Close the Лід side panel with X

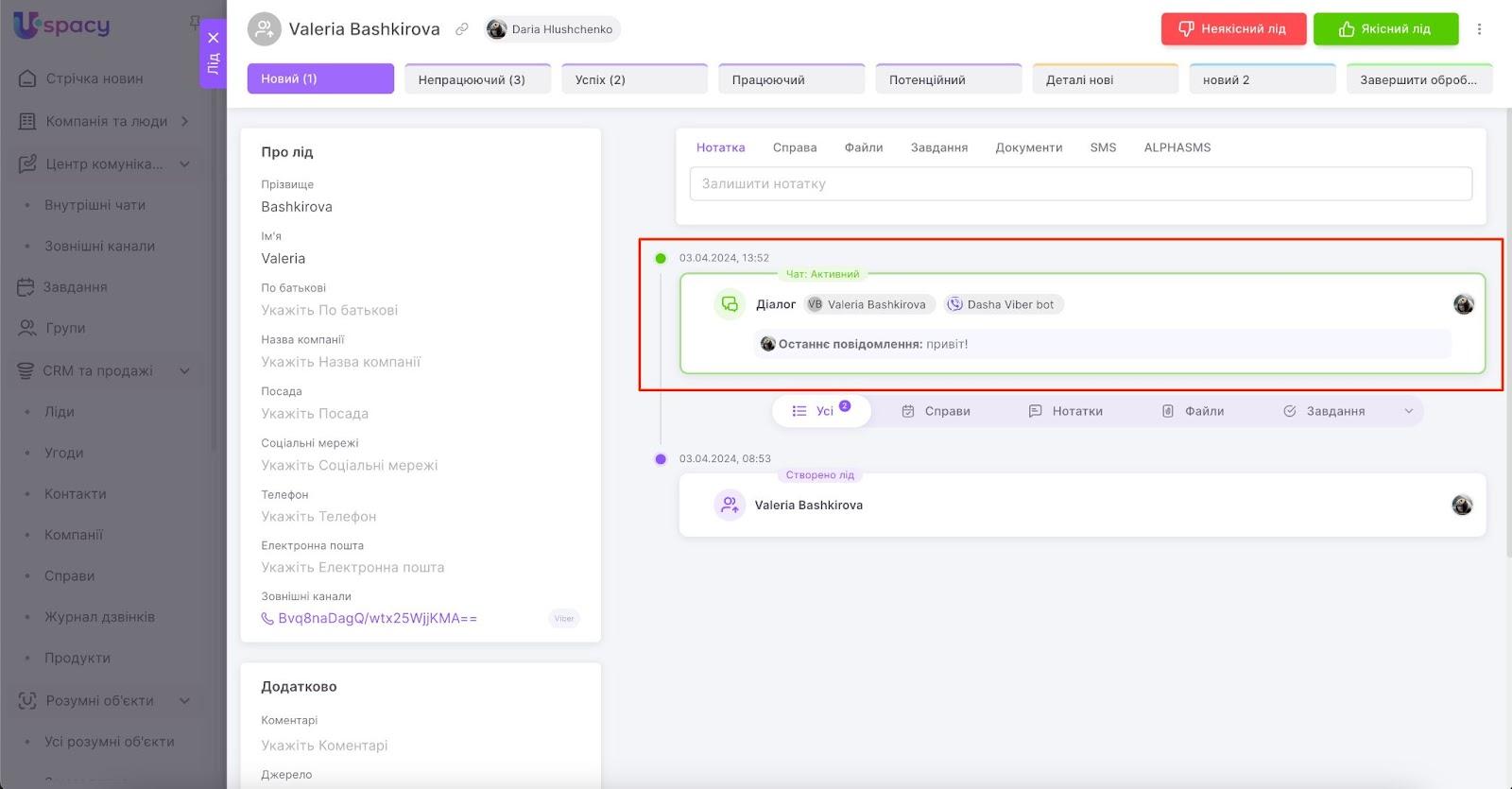point(214,38)
